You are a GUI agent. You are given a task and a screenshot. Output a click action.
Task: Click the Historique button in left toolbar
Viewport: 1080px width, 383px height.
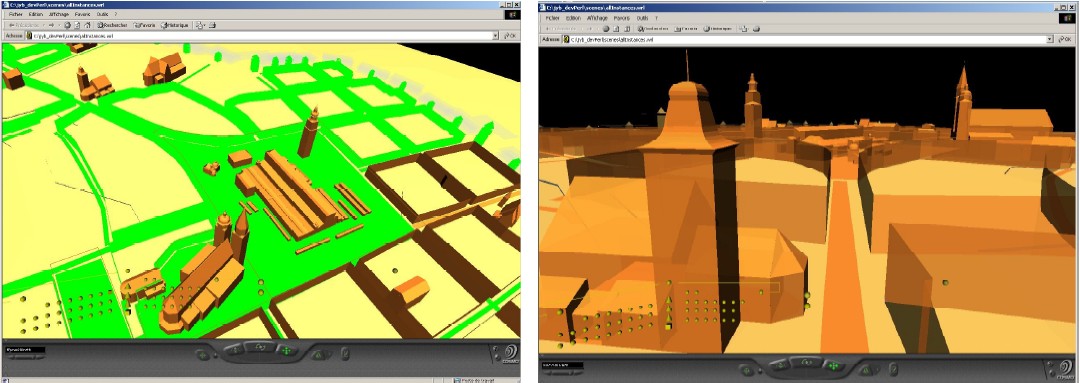coord(175,25)
